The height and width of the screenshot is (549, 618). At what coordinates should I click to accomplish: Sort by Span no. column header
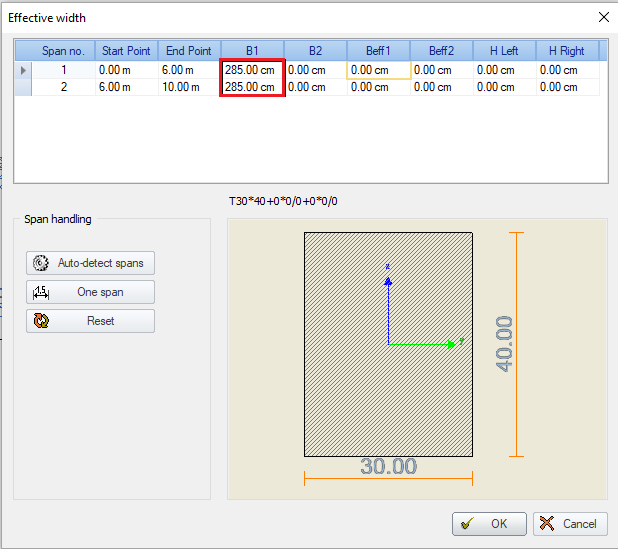(x=63, y=51)
